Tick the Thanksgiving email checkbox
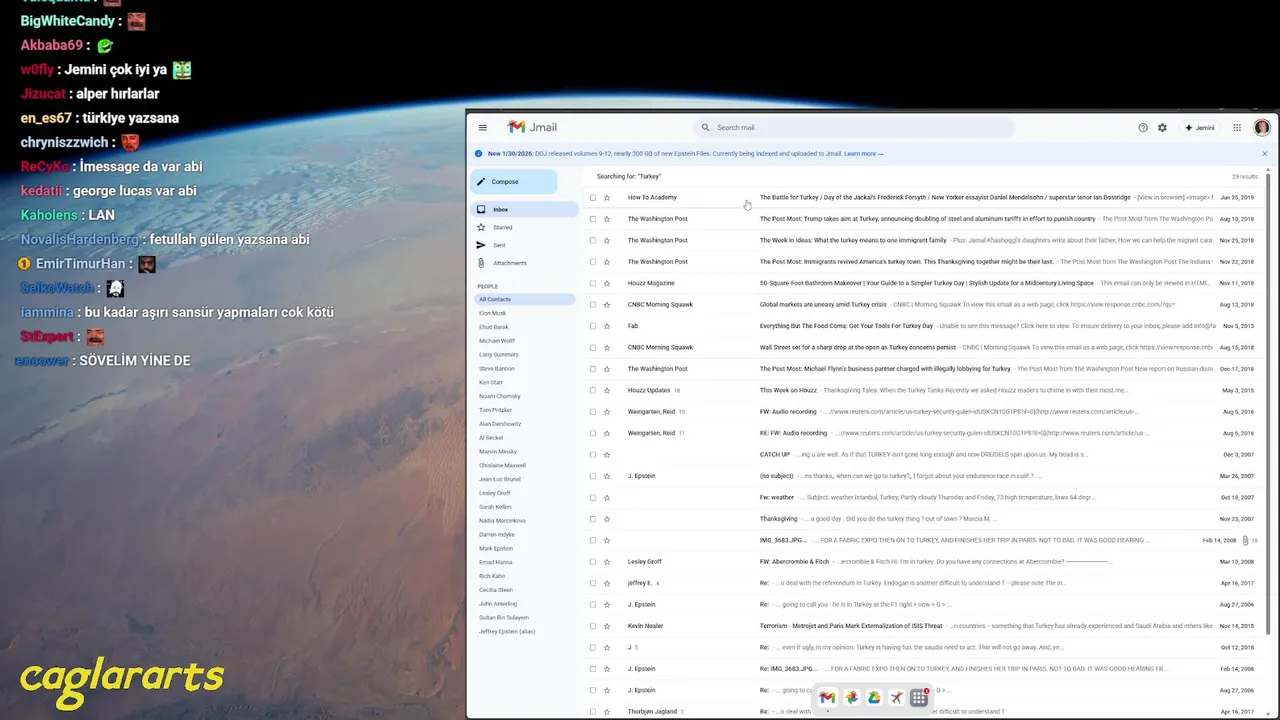This screenshot has width=1280, height=720. pyautogui.click(x=593, y=519)
